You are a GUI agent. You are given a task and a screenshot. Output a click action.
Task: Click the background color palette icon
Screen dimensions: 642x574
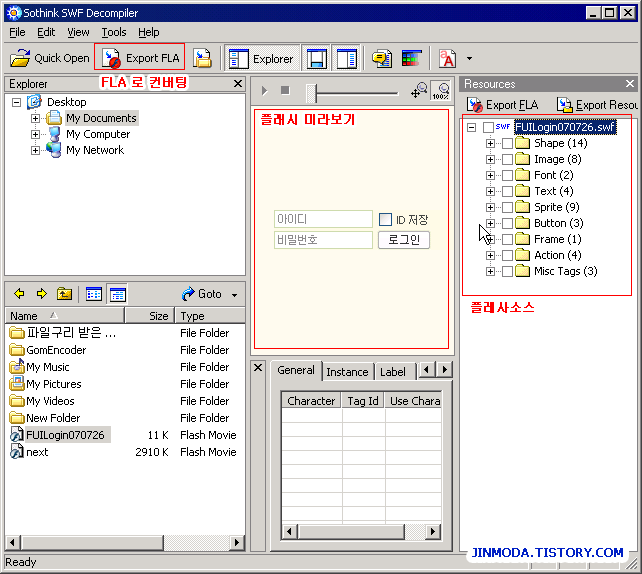[411, 59]
